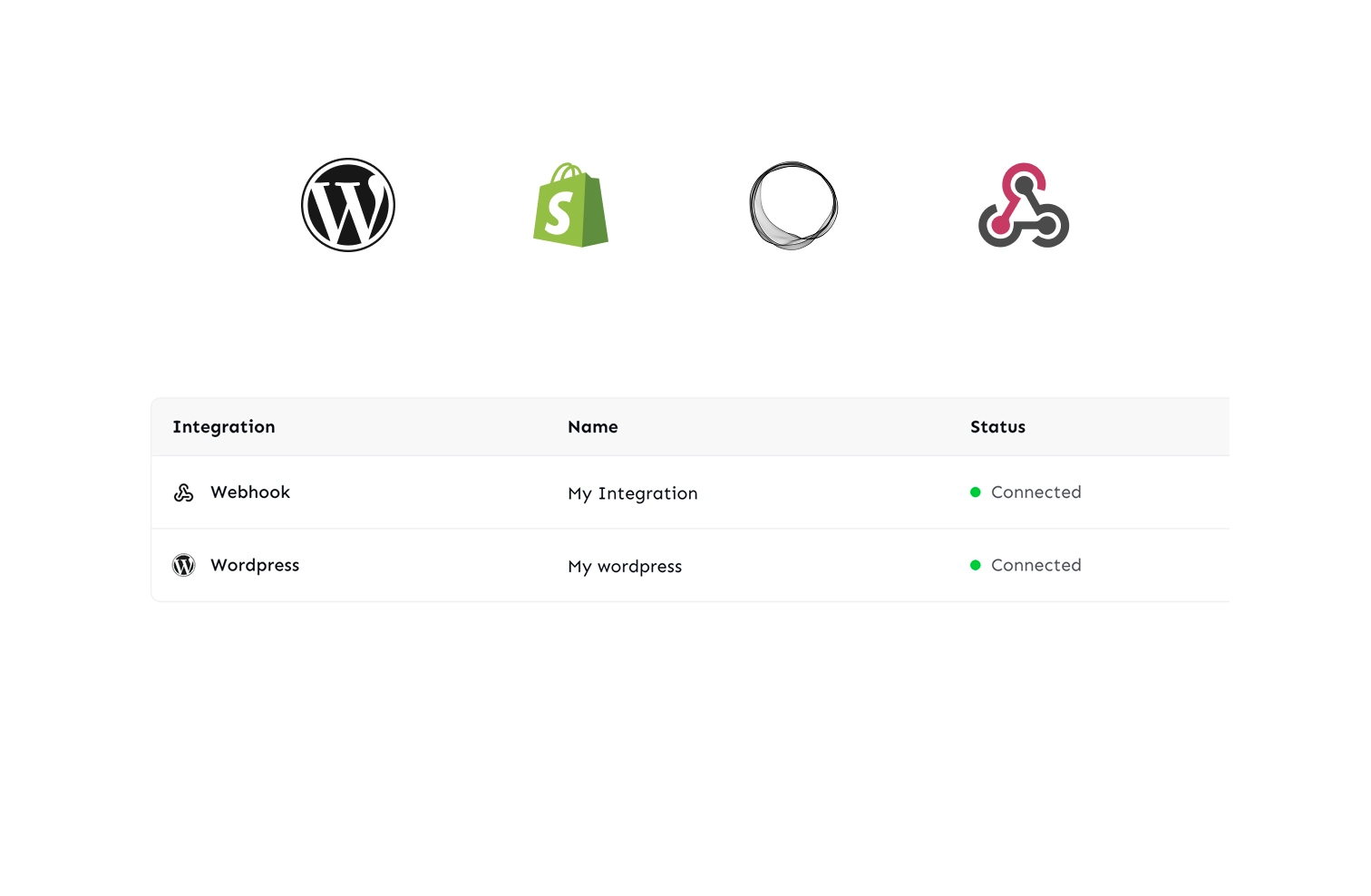The height and width of the screenshot is (896, 1371).
Task: Open the My wordpress name entry
Action: (x=625, y=566)
